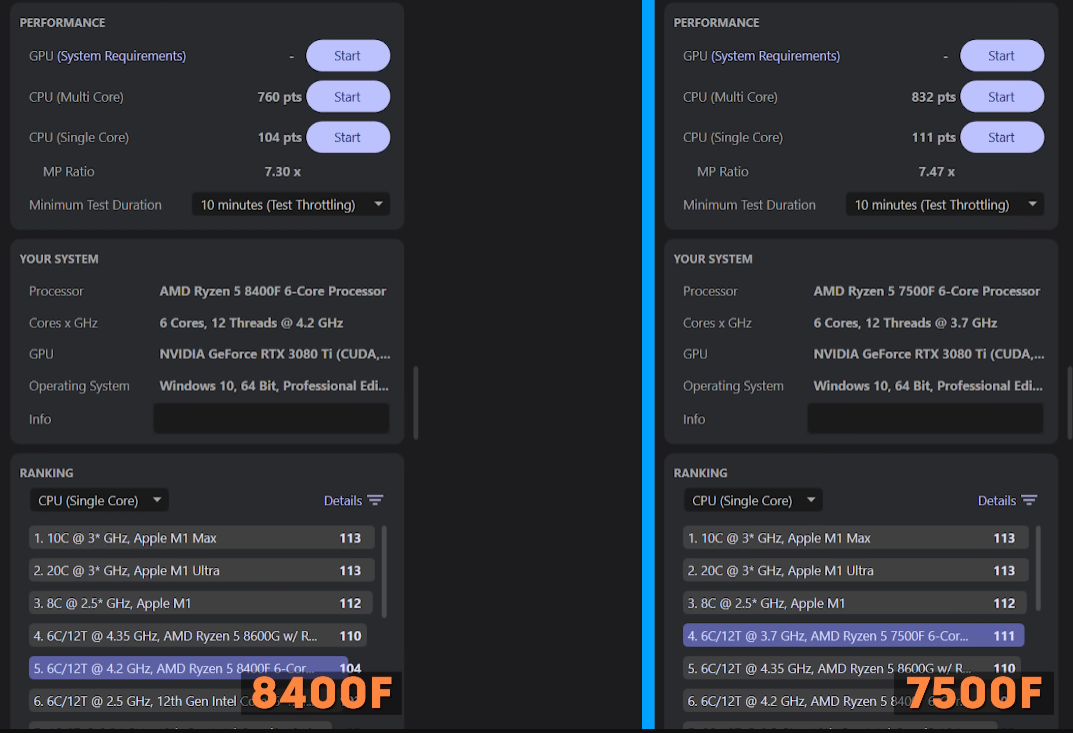Start CPU Single Core test in 7500F window
The height and width of the screenshot is (733, 1073).
click(x=1002, y=138)
